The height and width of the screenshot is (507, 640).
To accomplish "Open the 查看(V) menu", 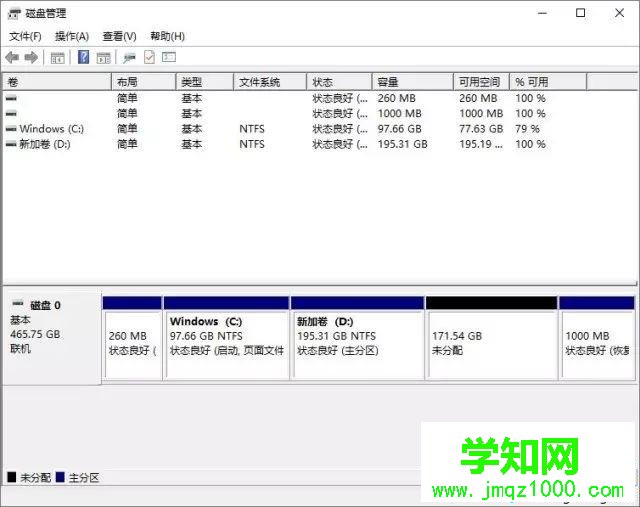I will pos(119,36).
